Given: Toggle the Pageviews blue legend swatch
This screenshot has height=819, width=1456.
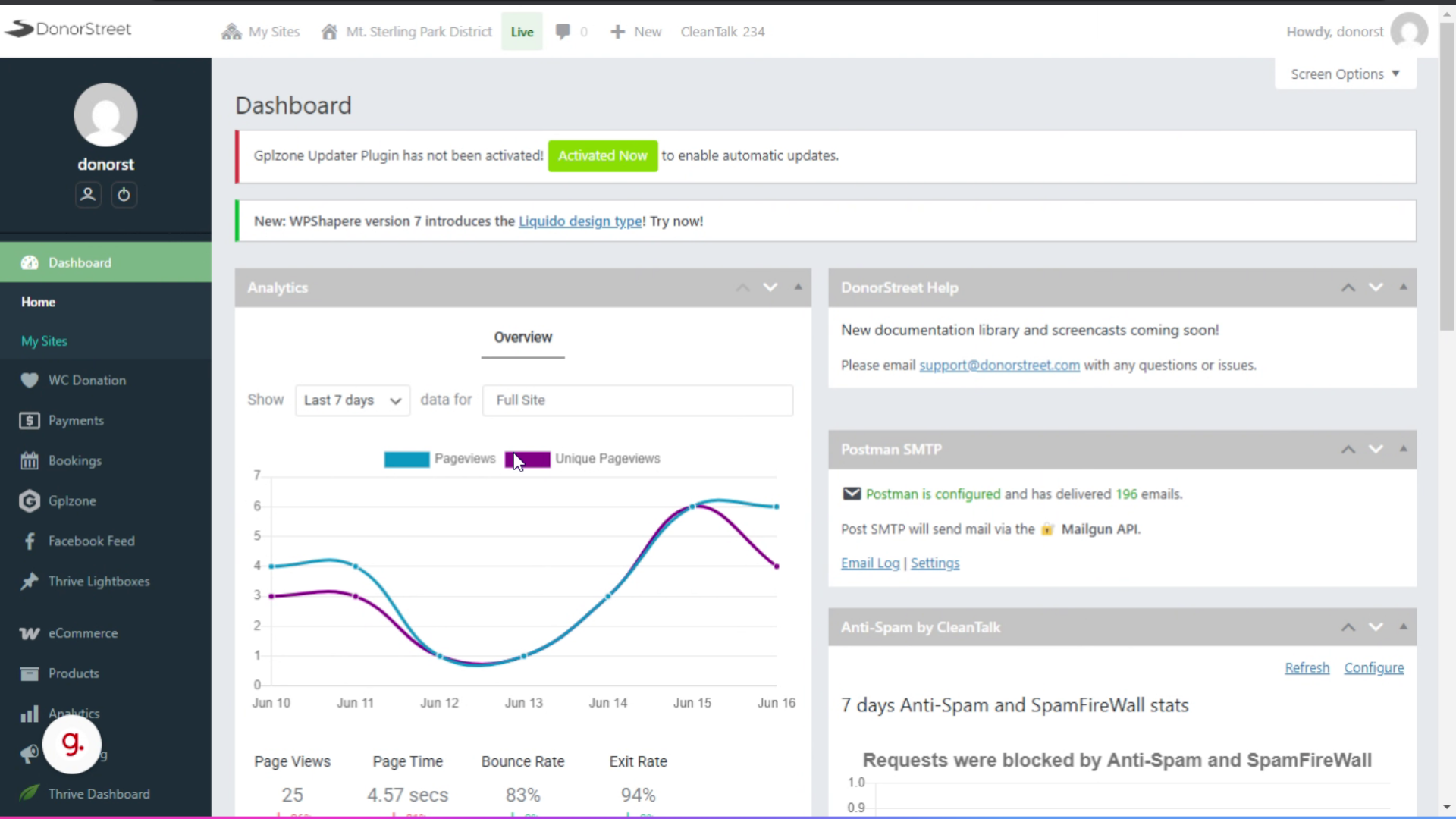Looking at the screenshot, I should [x=406, y=459].
